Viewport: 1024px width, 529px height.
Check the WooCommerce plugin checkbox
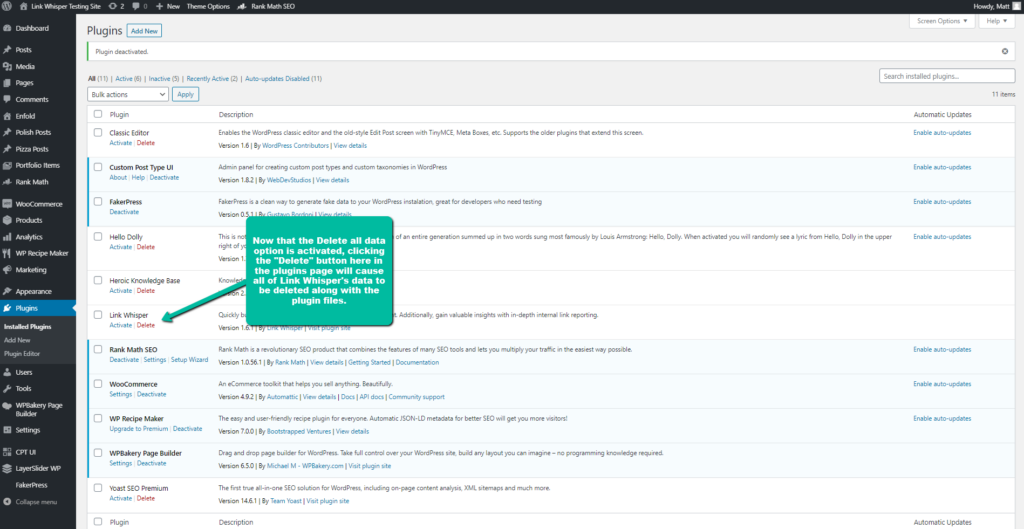[98, 384]
